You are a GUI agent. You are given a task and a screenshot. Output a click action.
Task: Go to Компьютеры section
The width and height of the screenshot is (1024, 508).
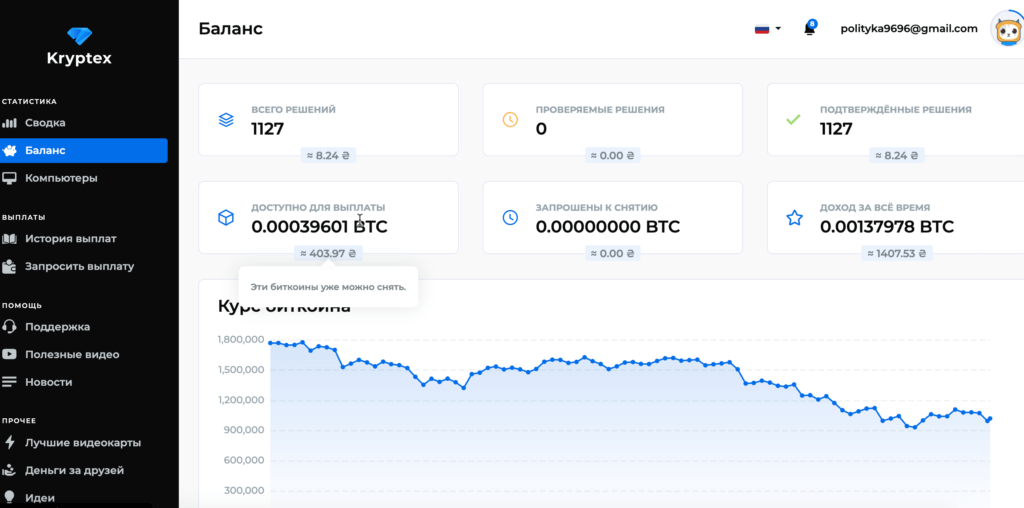click(60, 179)
